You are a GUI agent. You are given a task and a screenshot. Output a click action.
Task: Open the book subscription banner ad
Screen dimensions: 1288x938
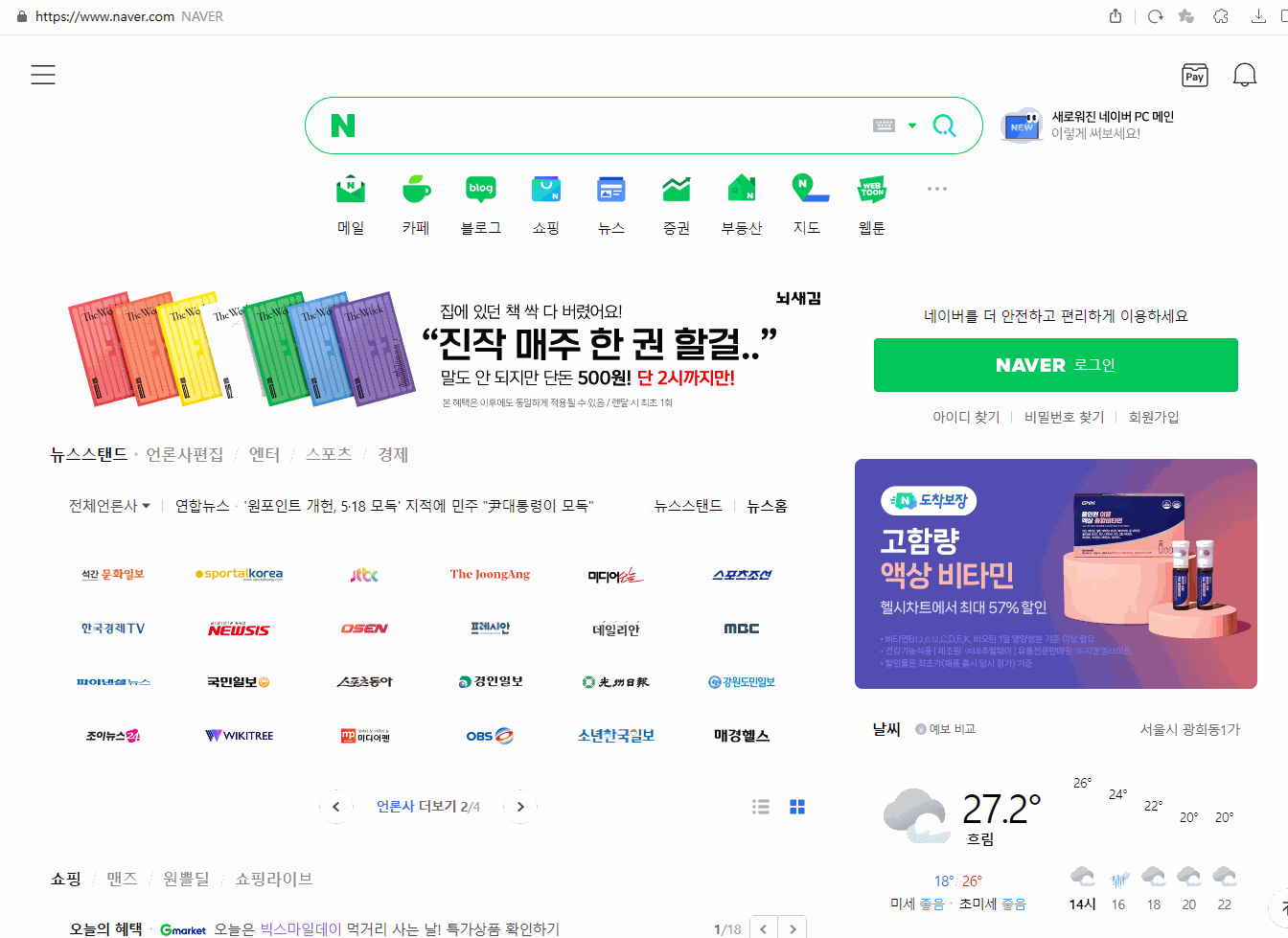[441, 350]
